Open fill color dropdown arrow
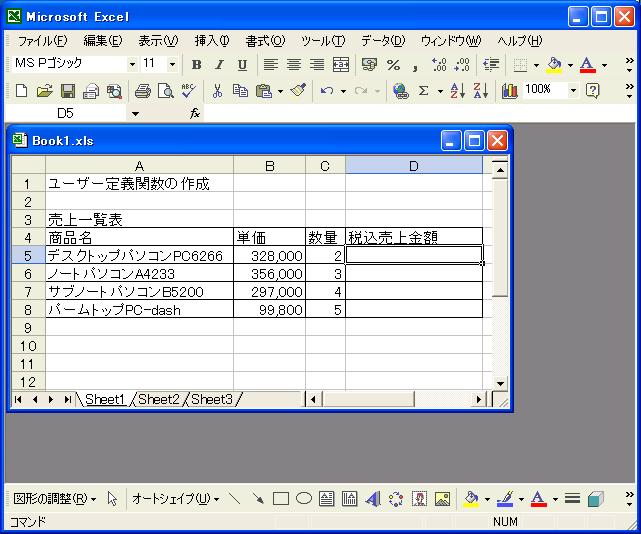This screenshot has height=534, width=641. pyautogui.click(x=570, y=65)
